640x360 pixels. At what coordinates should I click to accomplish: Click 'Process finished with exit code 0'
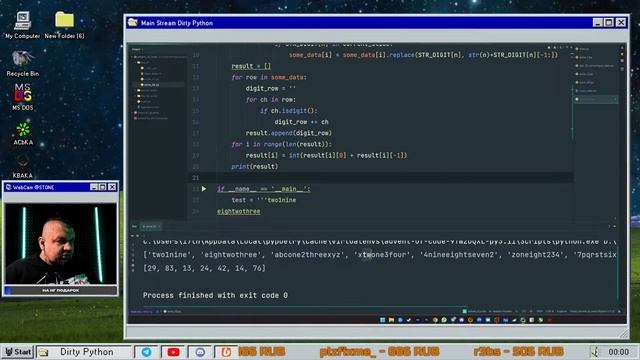215,295
